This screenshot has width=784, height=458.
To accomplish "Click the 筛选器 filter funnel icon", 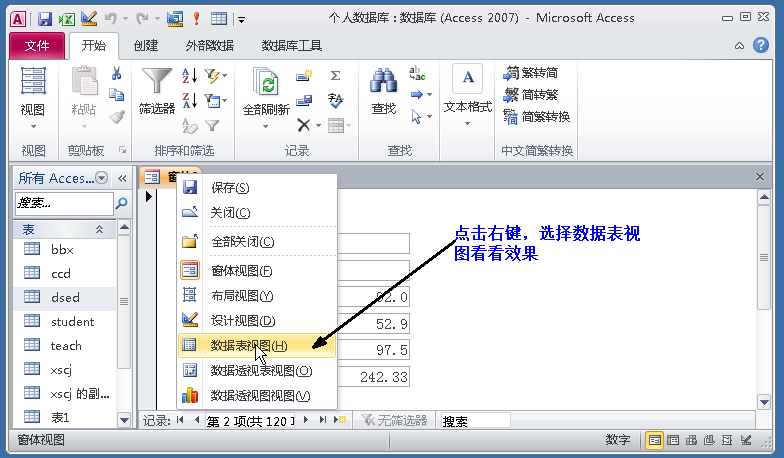I will point(157,90).
